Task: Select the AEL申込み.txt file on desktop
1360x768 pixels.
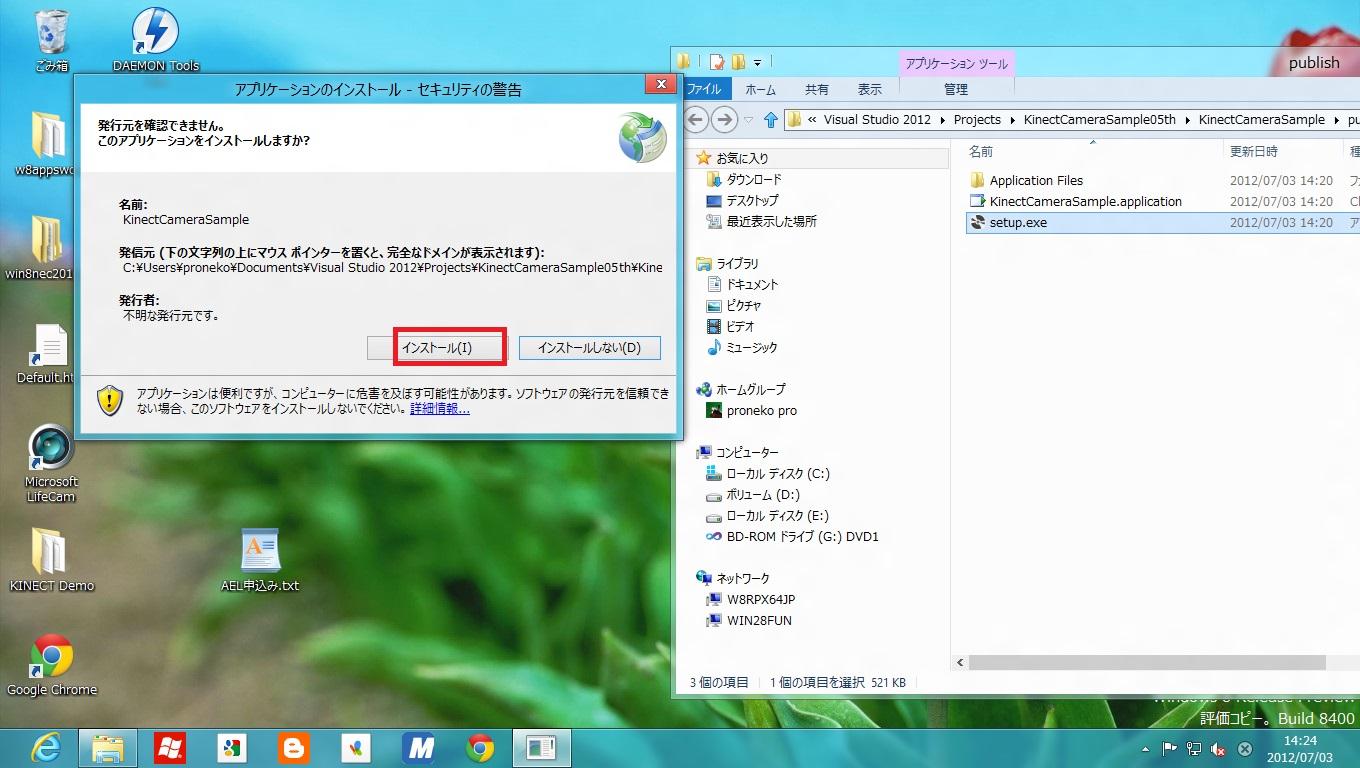Action: (x=260, y=560)
